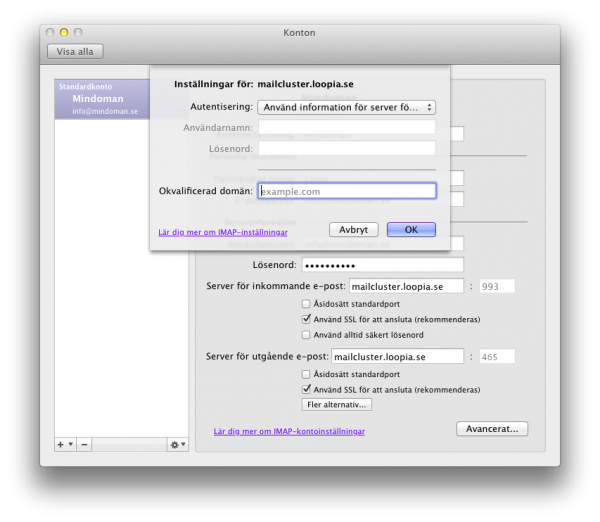Open the Lär dig mer om IMAP-kontoinställningar link
Screen dimensions: 600x522
(x=289, y=431)
